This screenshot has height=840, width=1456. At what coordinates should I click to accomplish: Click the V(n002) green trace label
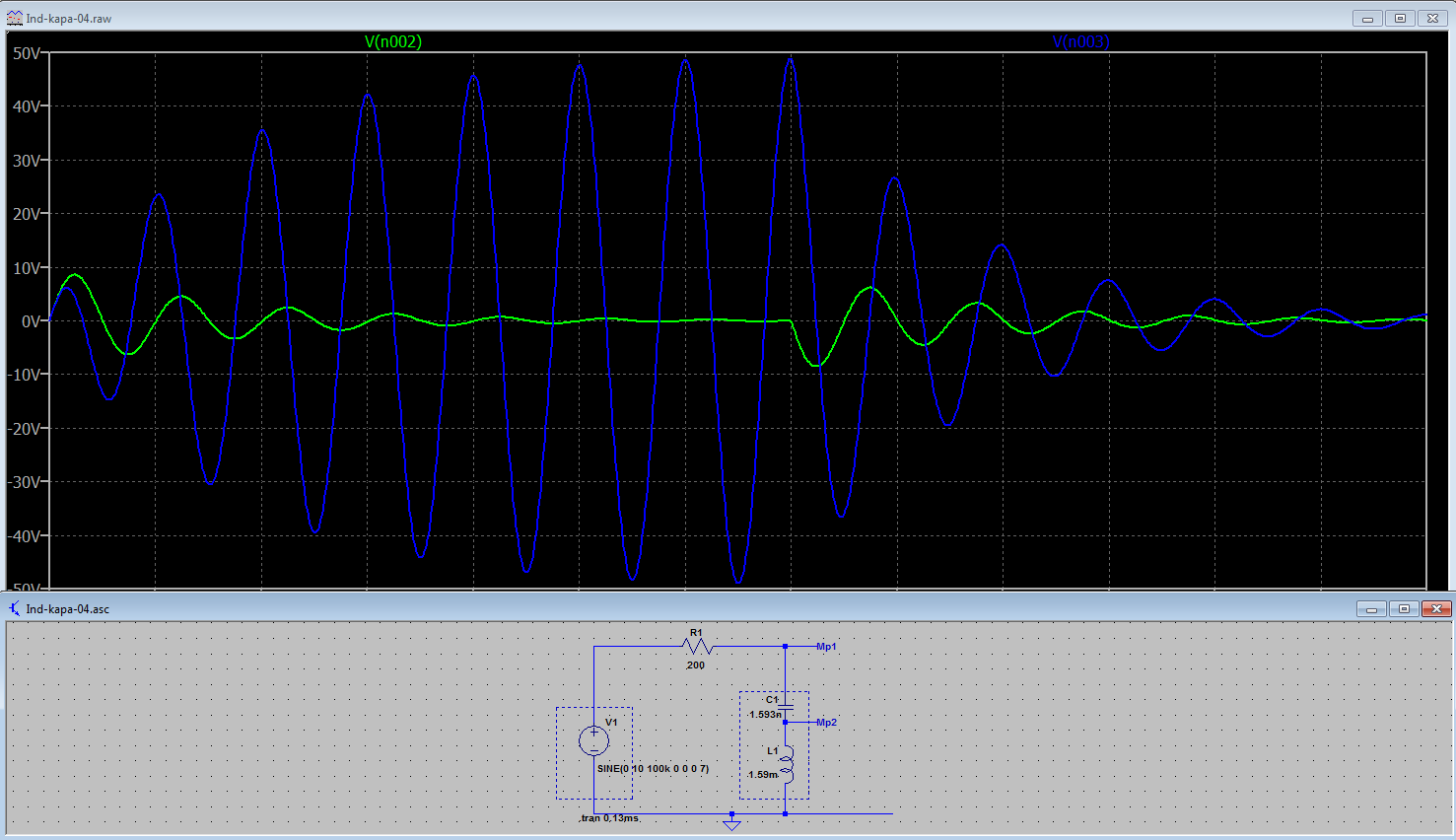pyautogui.click(x=393, y=41)
